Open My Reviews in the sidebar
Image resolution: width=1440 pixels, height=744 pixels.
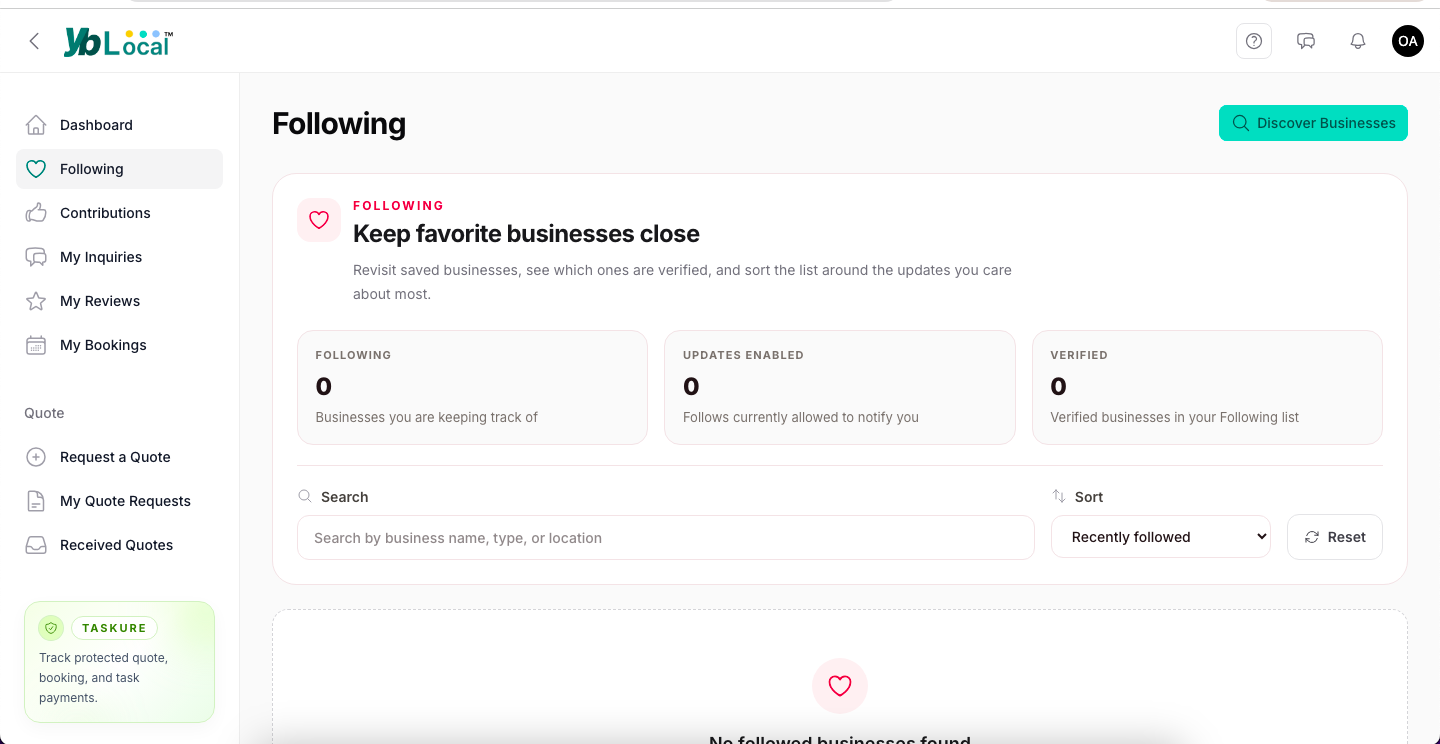click(119, 301)
